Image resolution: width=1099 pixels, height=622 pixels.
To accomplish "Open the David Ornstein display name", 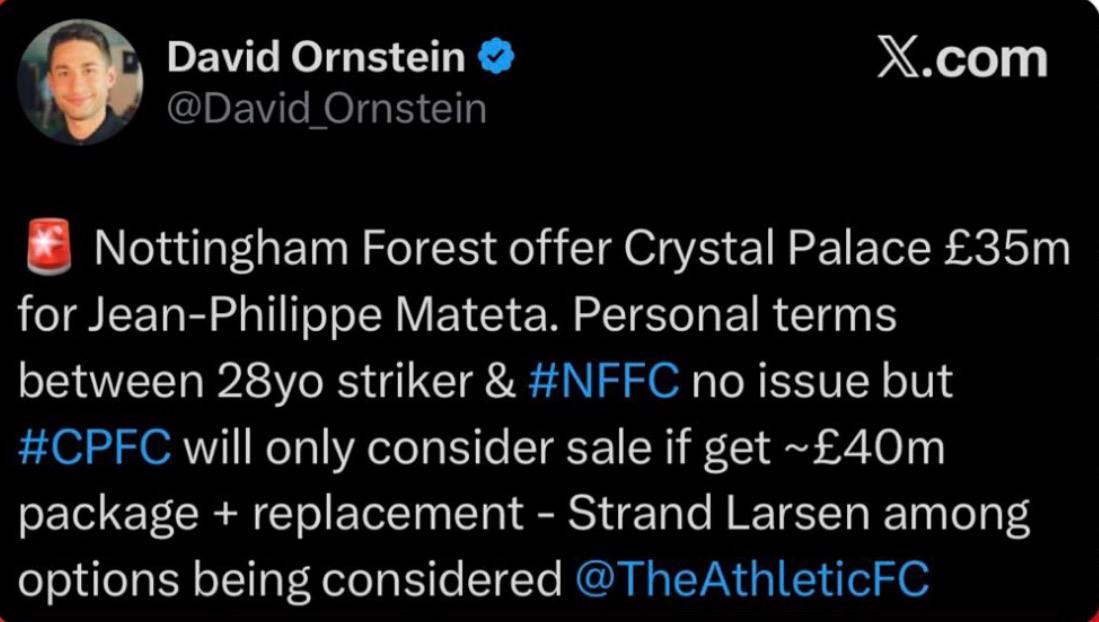I will [316, 57].
